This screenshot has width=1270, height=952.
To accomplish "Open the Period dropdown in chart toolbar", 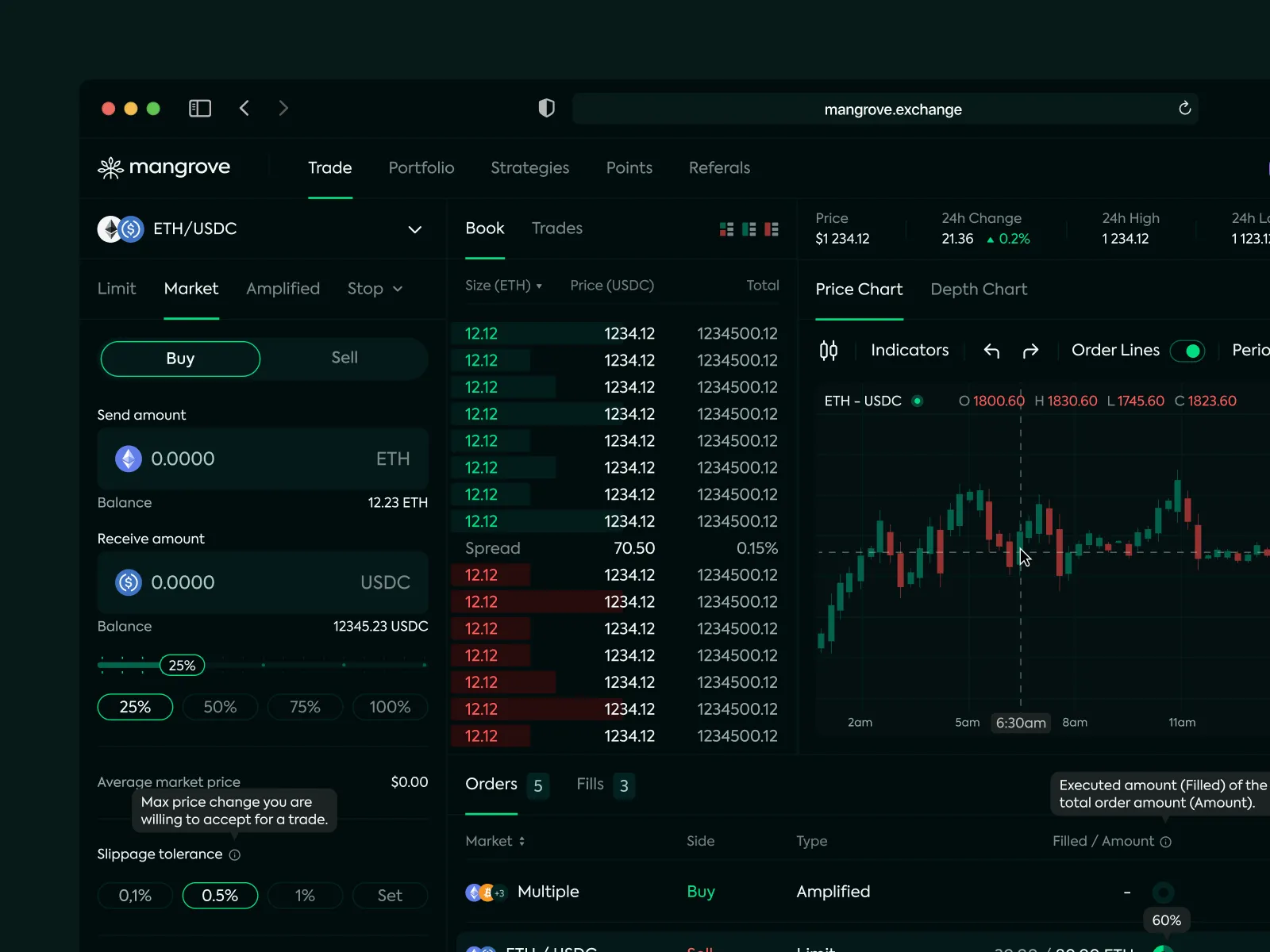I will 1251,350.
